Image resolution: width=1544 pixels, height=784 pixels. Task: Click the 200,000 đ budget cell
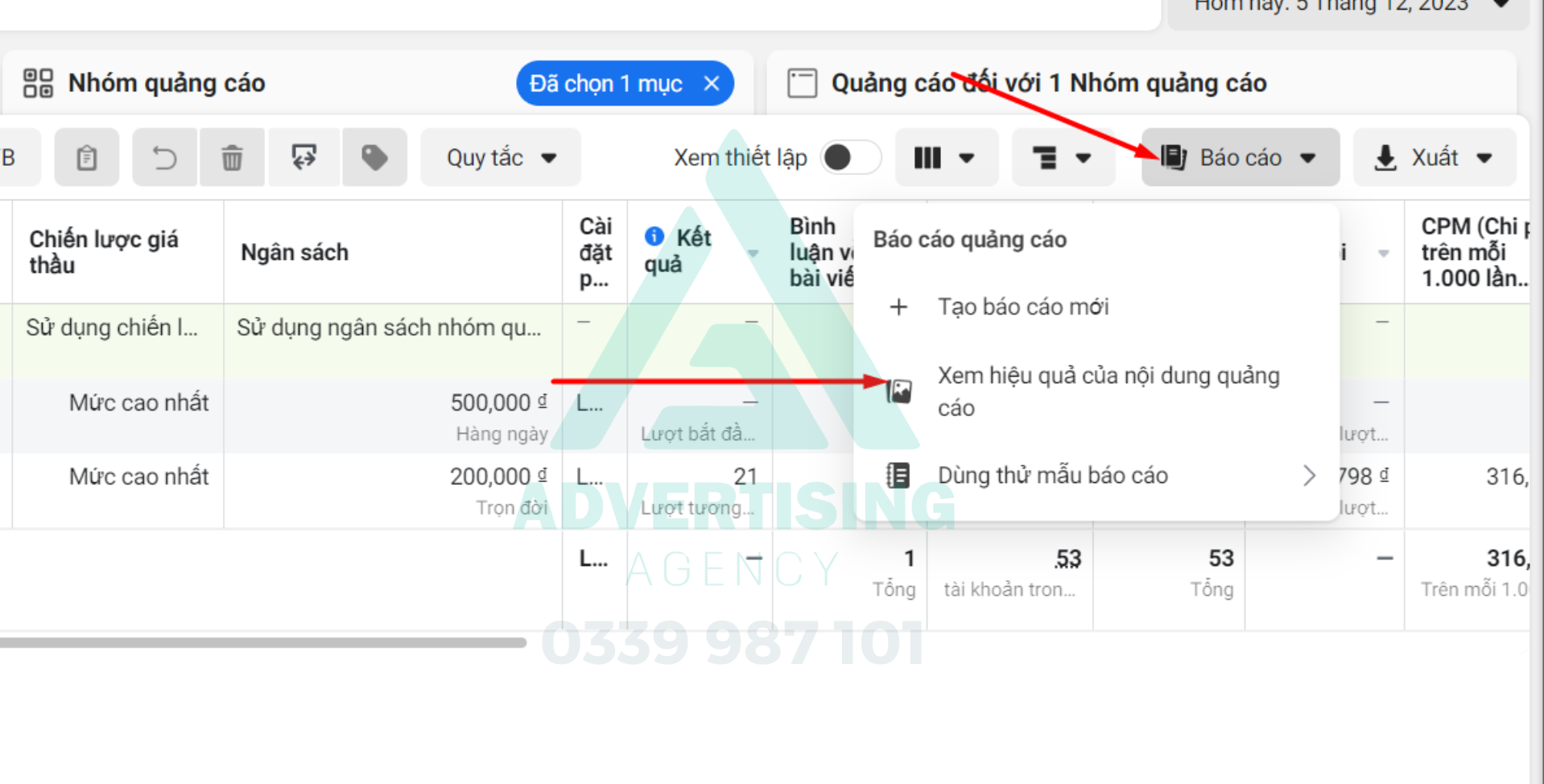pyautogui.click(x=498, y=477)
